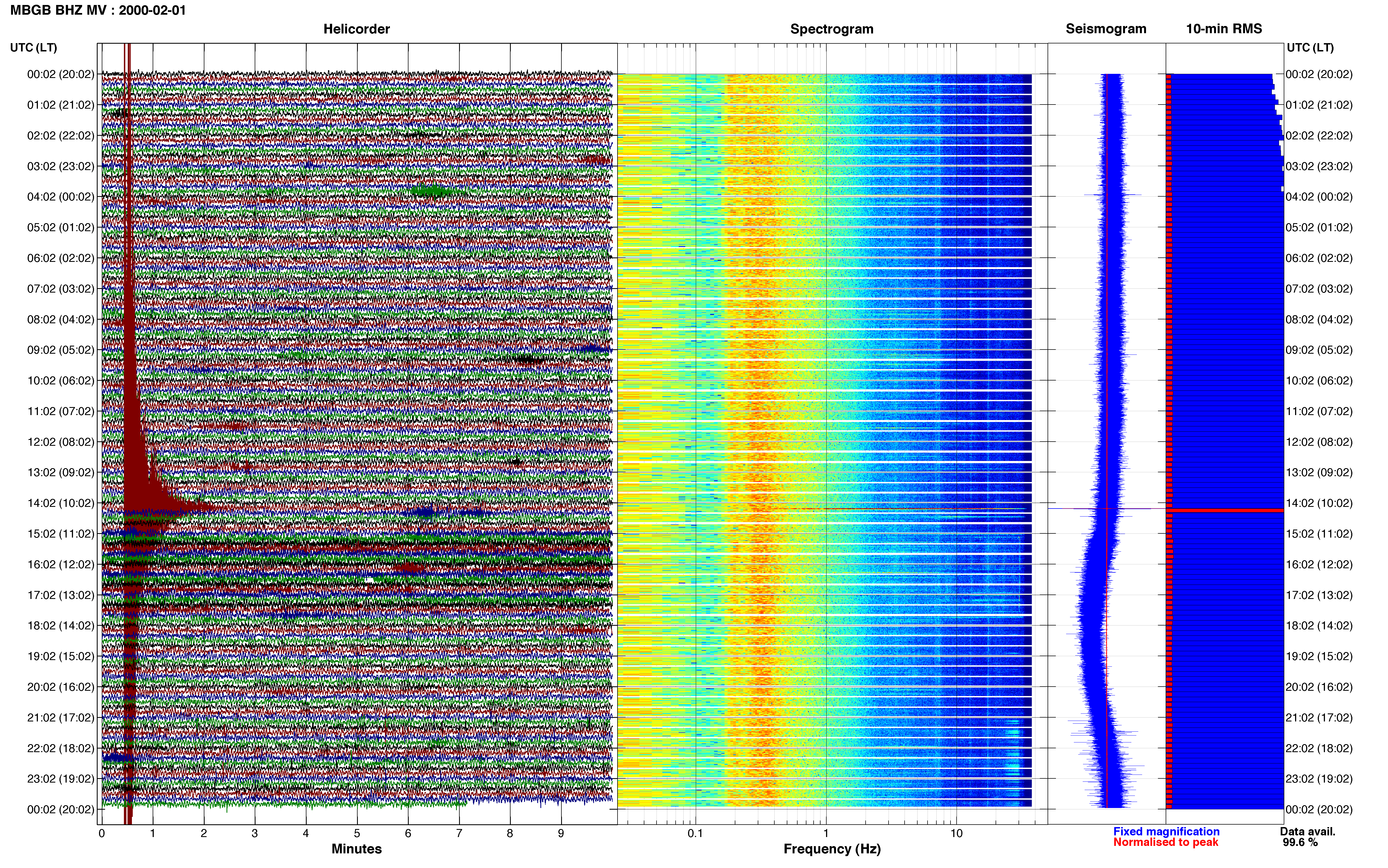The height and width of the screenshot is (868, 1388).
Task: Click the 'Fixed magnification' legend text
Action: click(1166, 831)
